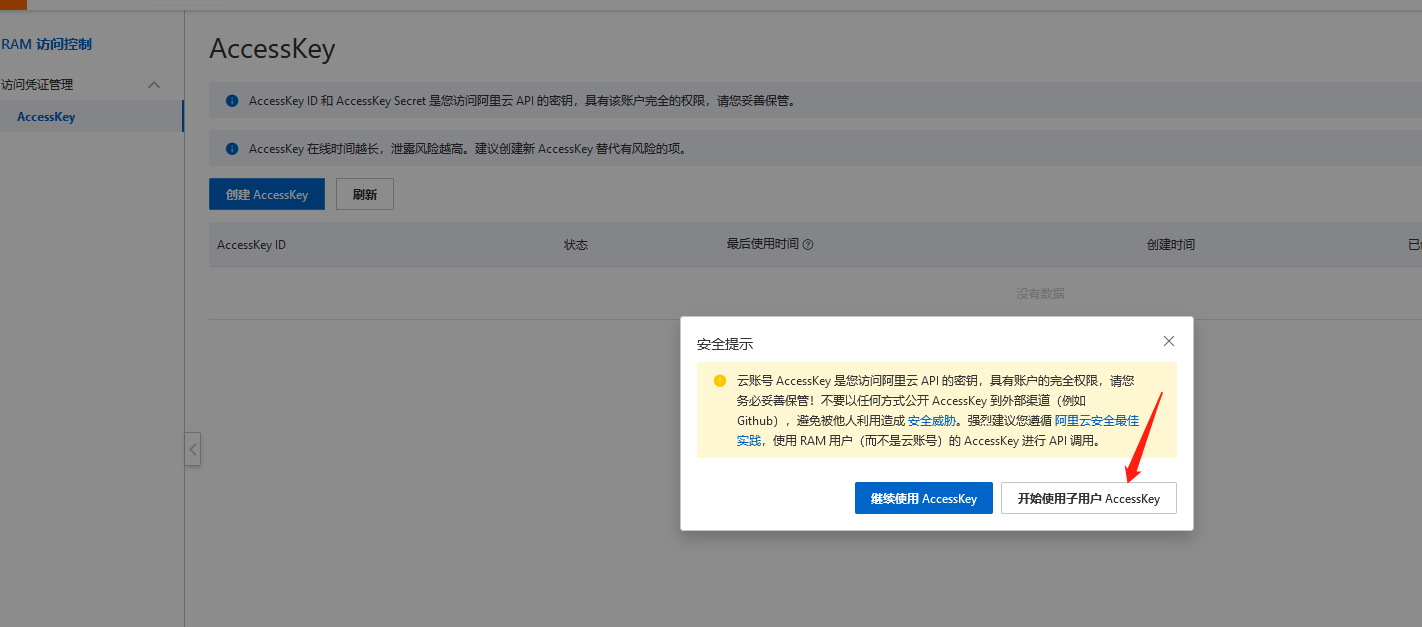
Task: Click the 安全提示 dialog title
Action: pyautogui.click(x=725, y=344)
